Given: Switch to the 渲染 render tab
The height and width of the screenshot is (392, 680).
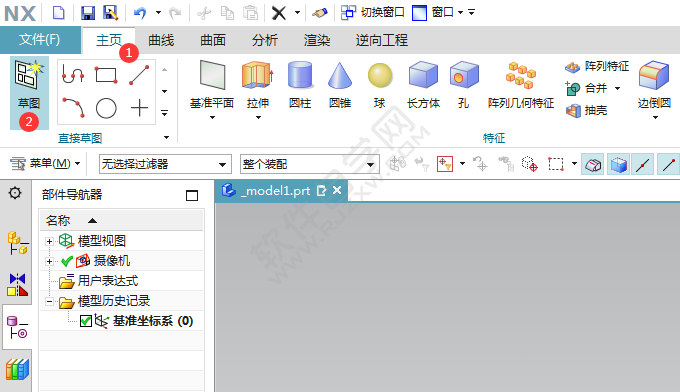Looking at the screenshot, I should [x=317, y=40].
